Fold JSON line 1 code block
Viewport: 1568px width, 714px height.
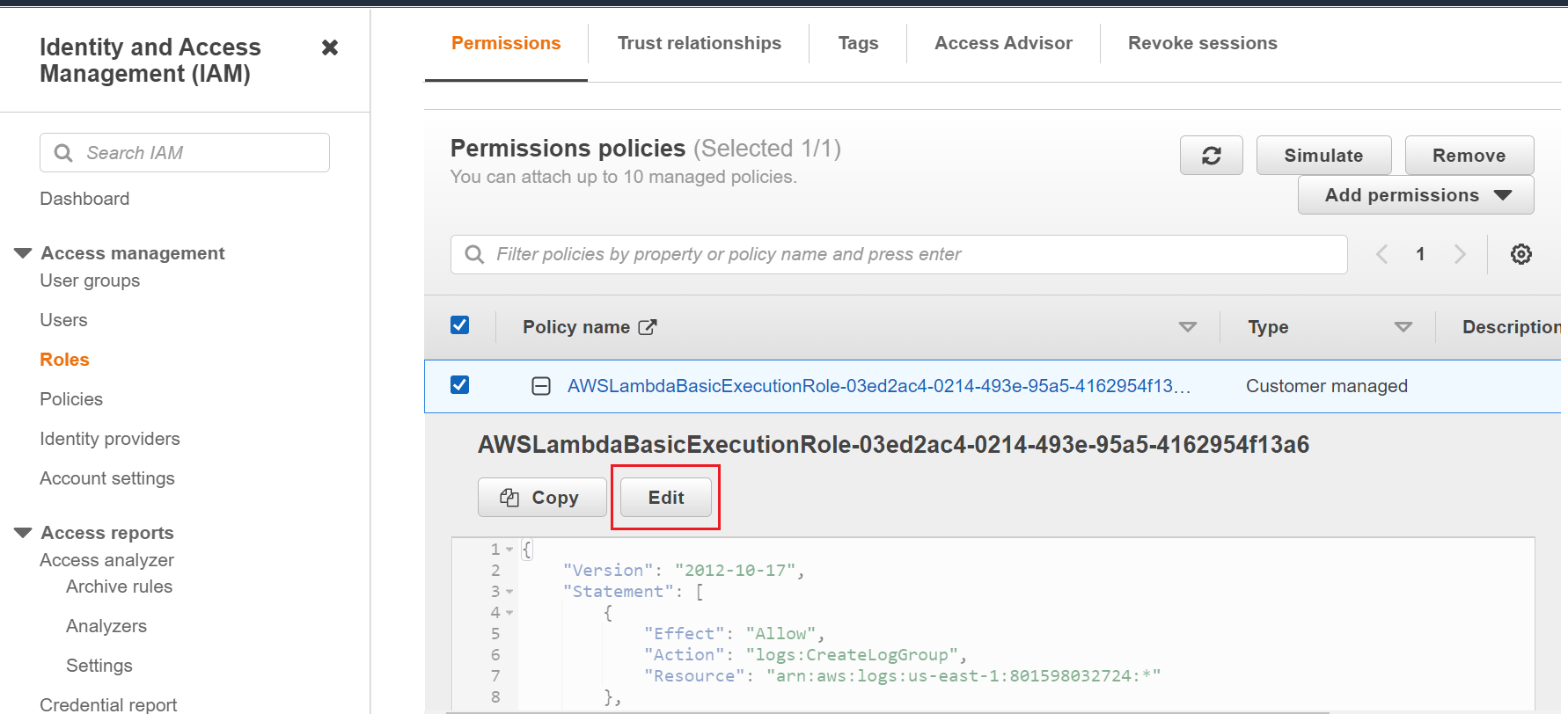509,550
